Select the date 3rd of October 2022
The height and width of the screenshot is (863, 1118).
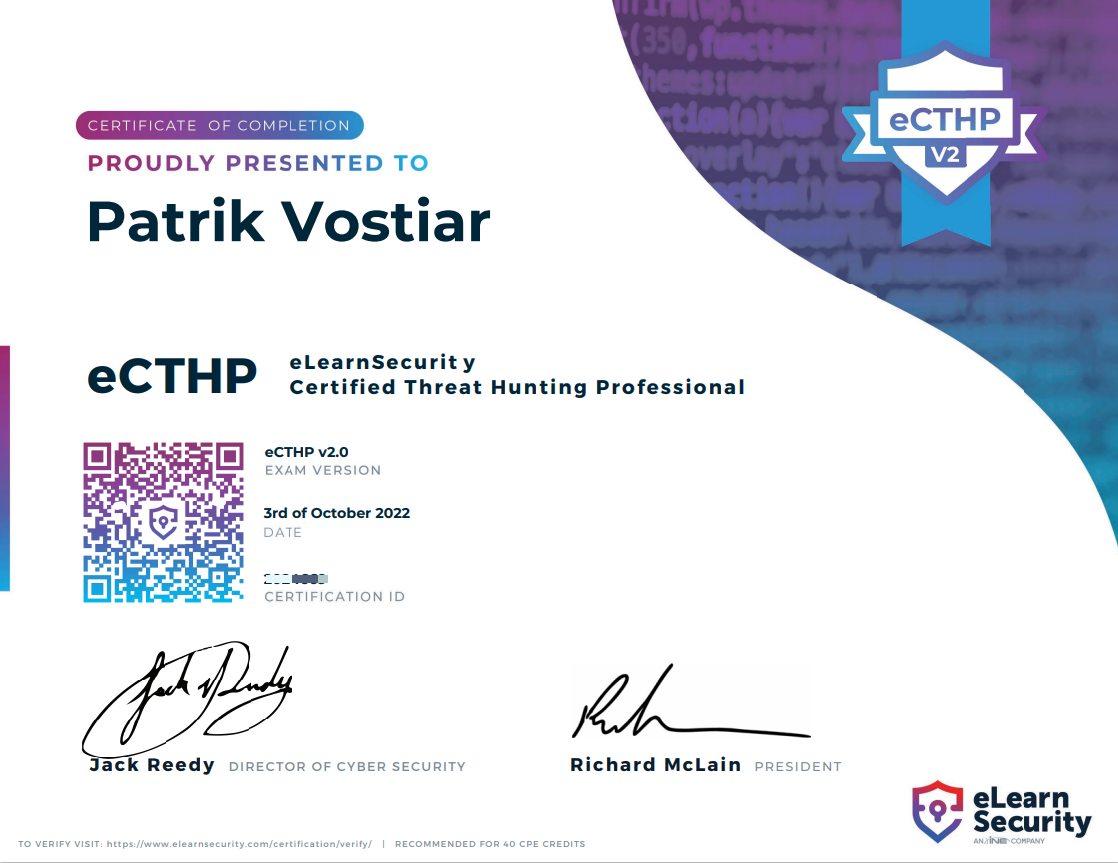point(337,513)
